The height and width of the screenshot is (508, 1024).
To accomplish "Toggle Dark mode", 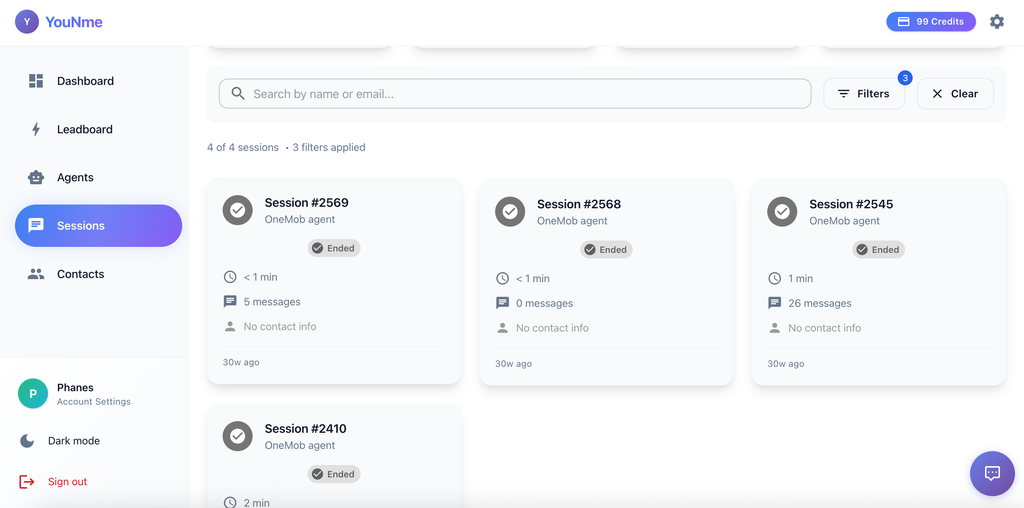I will pyautogui.click(x=60, y=441).
